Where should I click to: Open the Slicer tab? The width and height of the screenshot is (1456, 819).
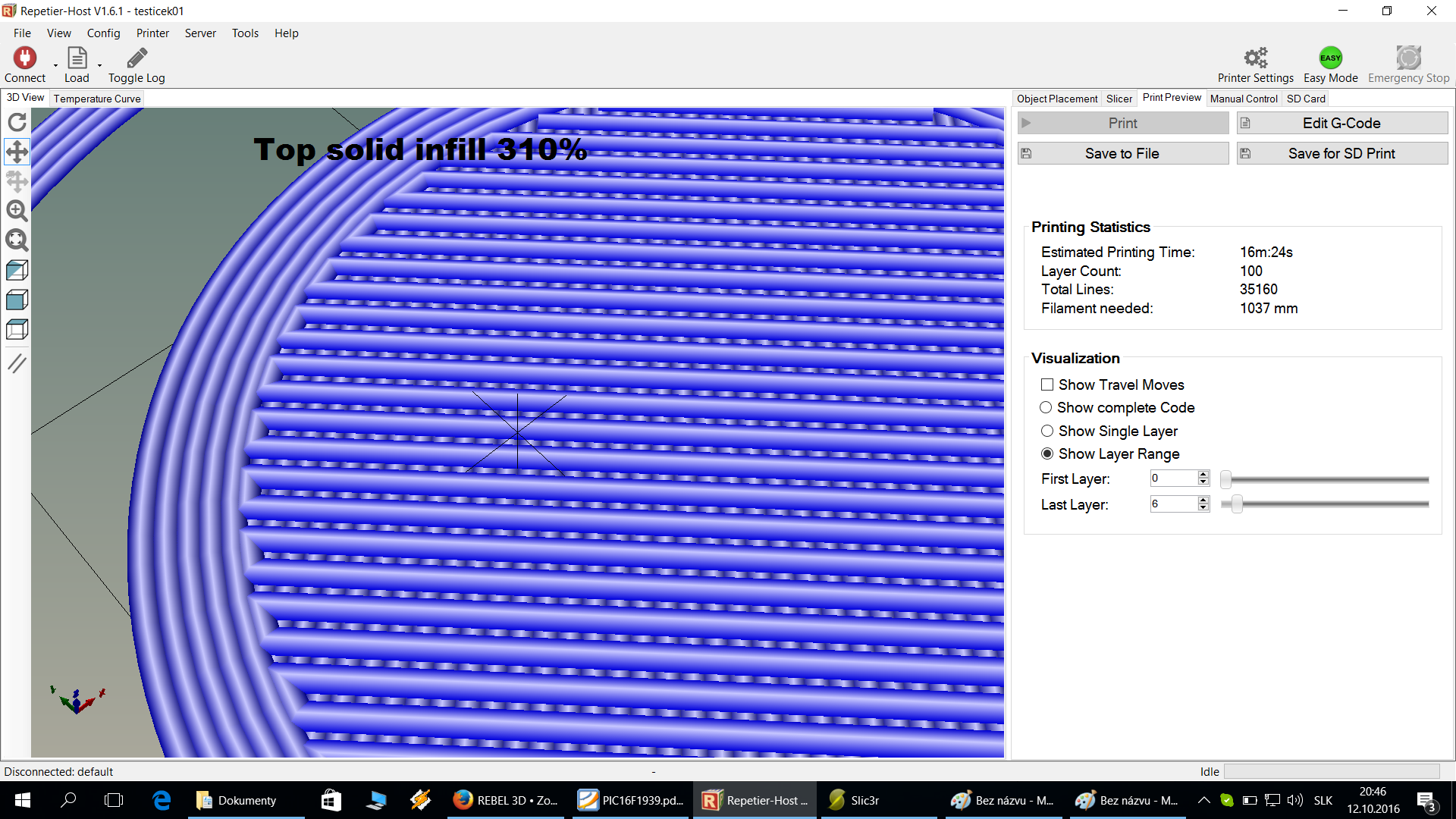[x=1119, y=99]
